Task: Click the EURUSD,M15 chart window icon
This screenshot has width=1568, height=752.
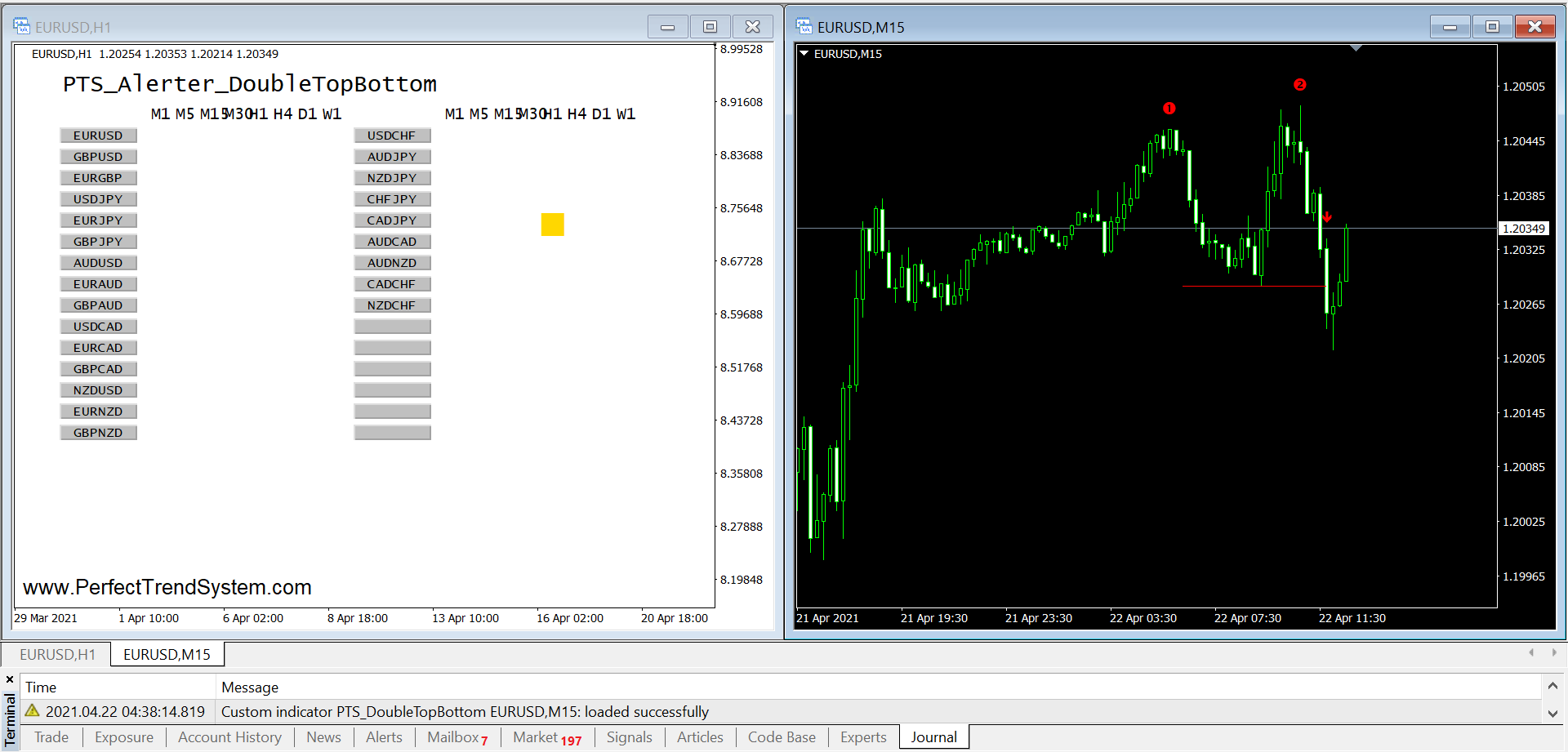Action: point(804,27)
